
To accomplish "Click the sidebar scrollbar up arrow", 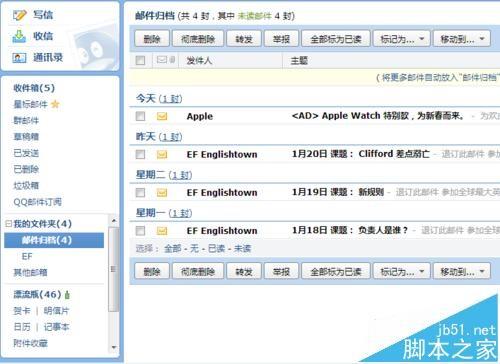I will 114,220.
